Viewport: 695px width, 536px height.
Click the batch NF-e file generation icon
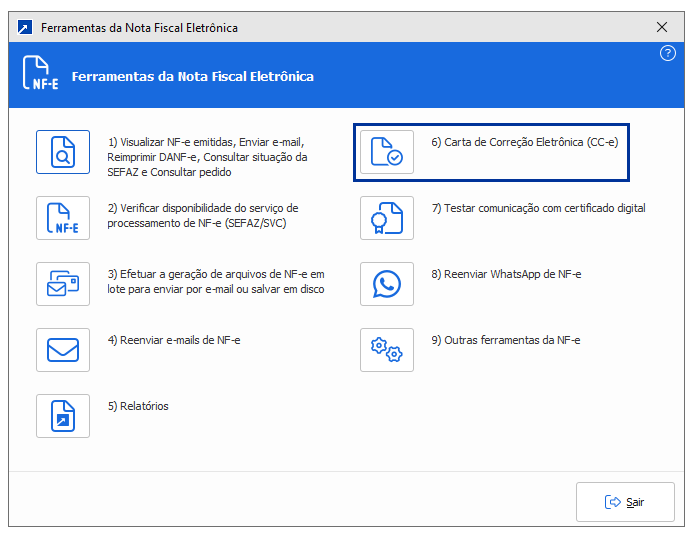tap(63, 284)
